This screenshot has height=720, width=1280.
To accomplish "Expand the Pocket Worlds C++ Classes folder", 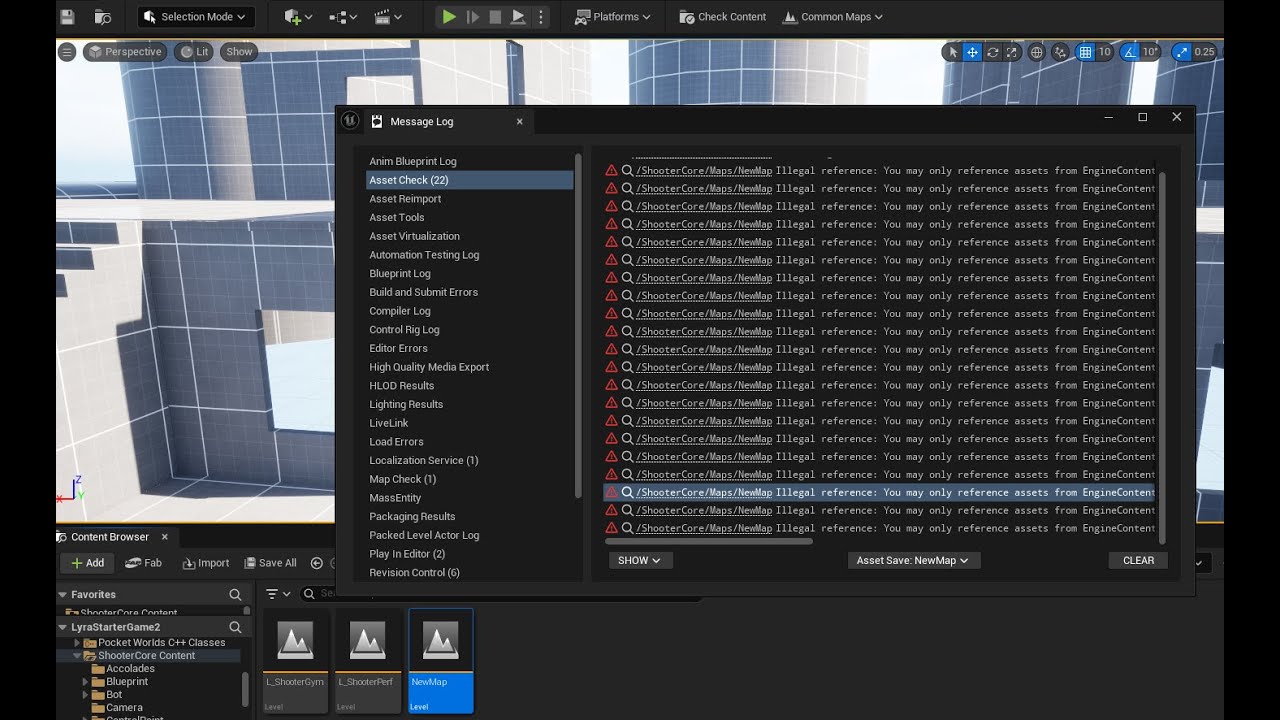I will pyautogui.click(x=77, y=642).
